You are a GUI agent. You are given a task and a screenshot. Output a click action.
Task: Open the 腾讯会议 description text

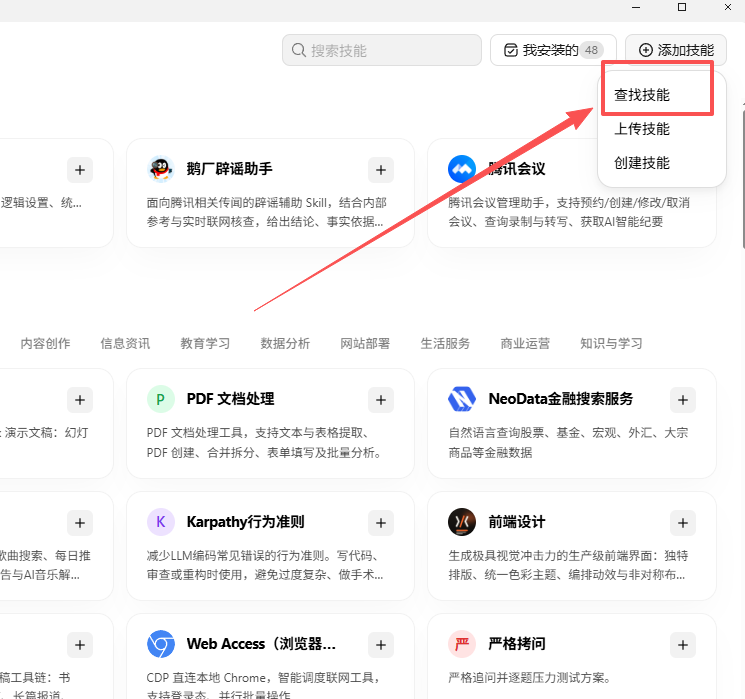click(x=569, y=212)
